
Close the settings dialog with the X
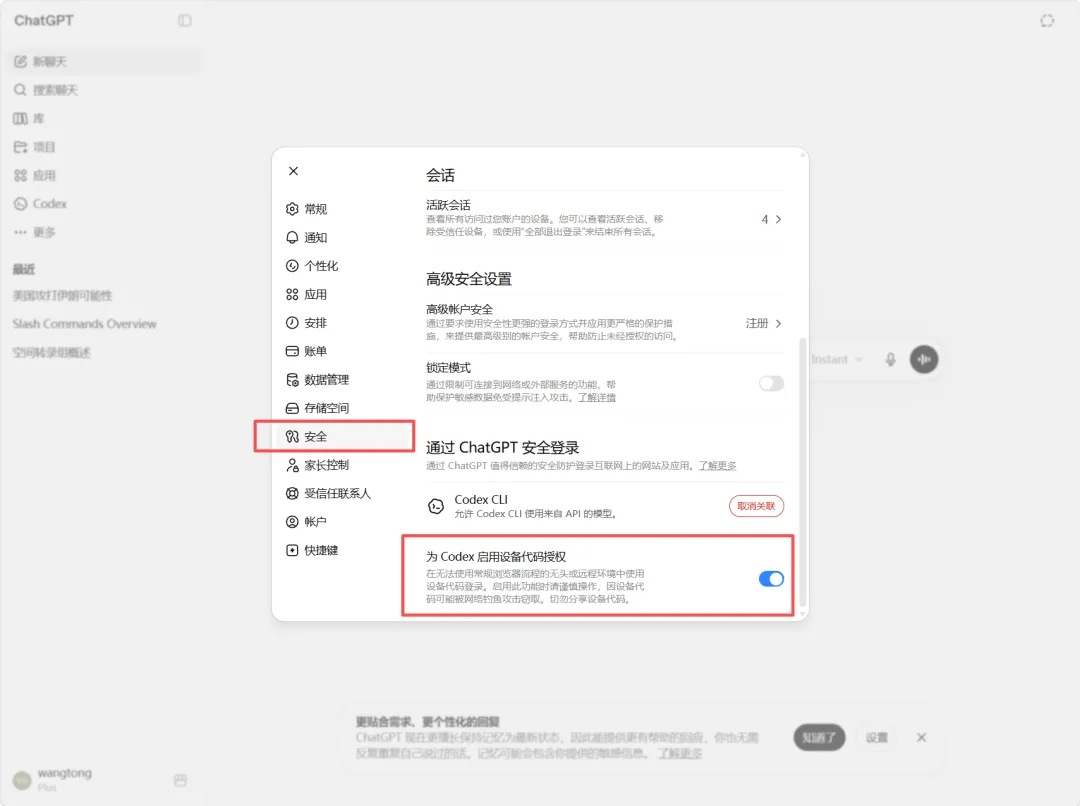click(293, 171)
